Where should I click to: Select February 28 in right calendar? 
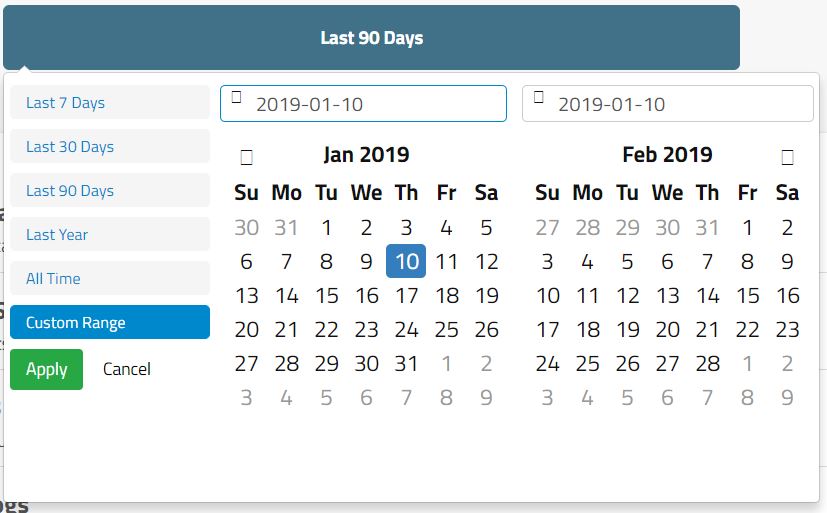point(707,364)
